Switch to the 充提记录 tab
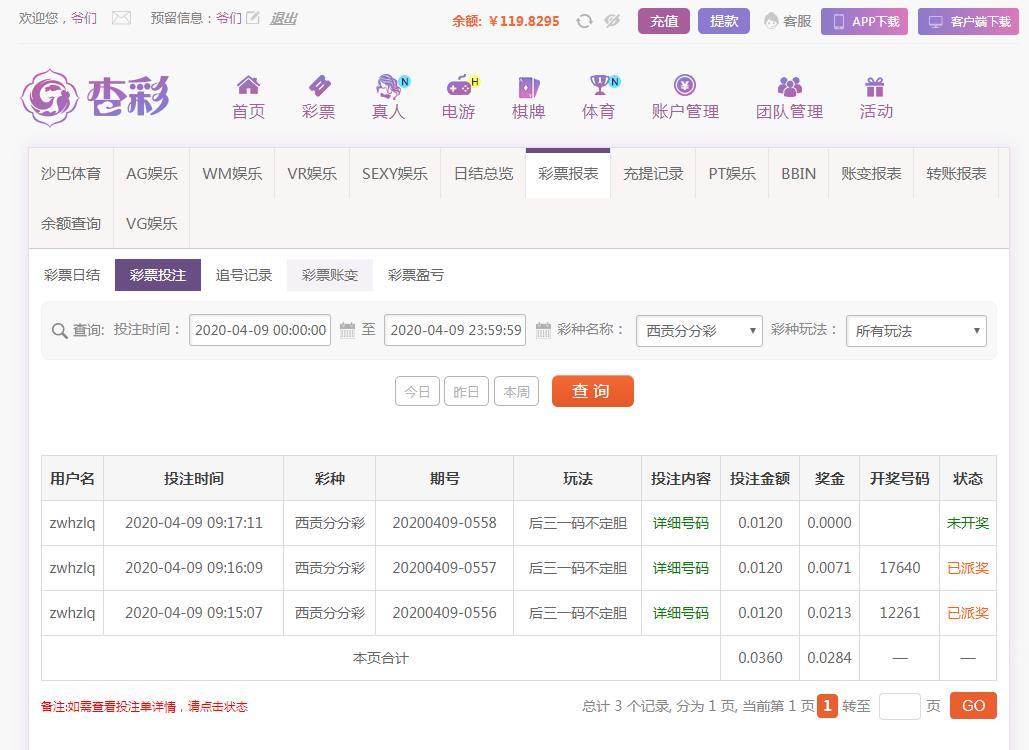 coord(653,173)
